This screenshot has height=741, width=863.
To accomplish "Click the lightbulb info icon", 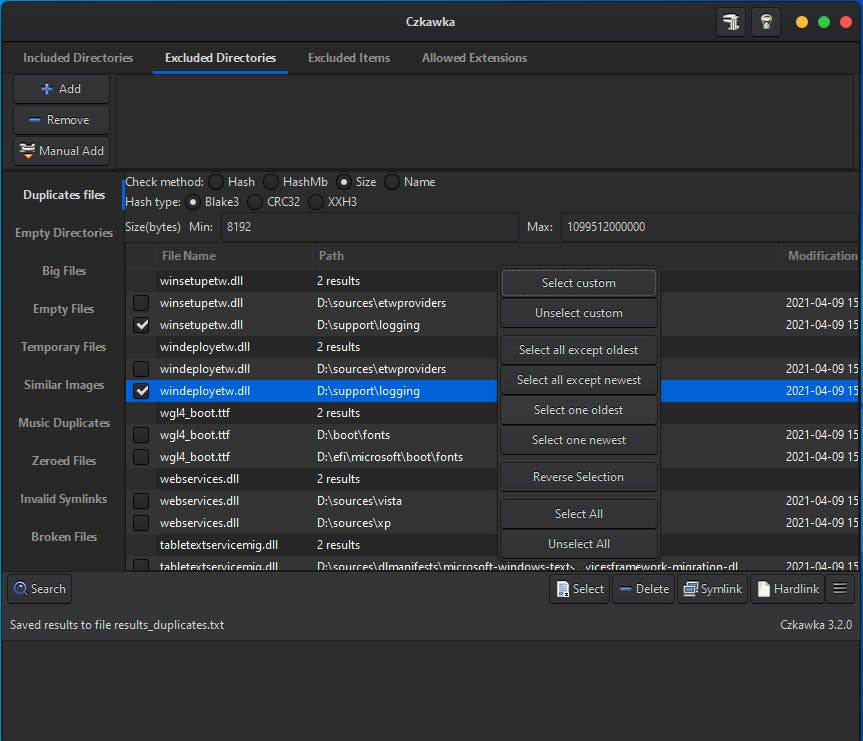I will click(x=765, y=22).
